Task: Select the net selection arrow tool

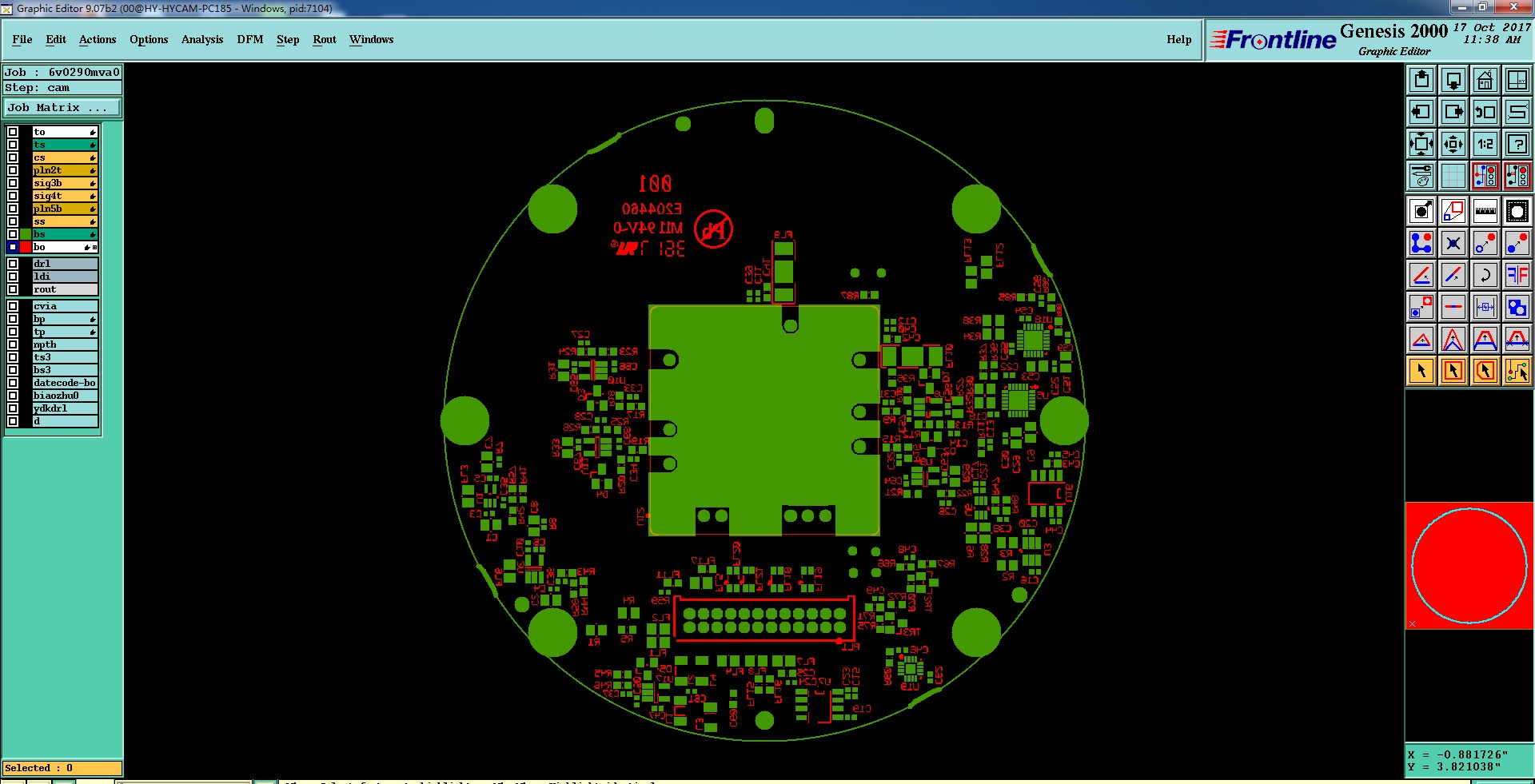Action: pyautogui.click(x=1517, y=371)
